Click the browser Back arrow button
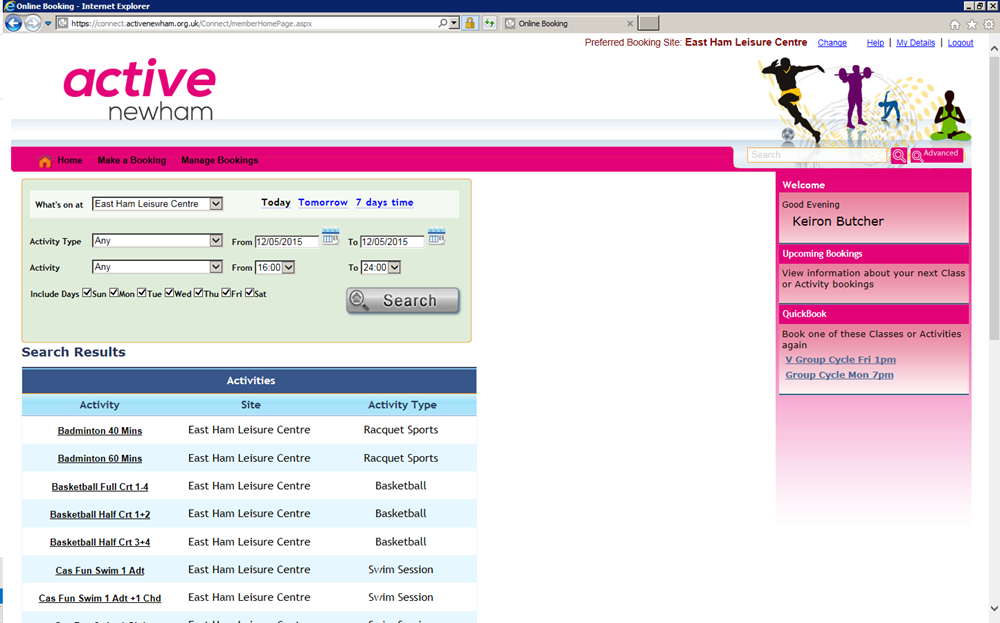The image size is (1000, 623). 13,24
